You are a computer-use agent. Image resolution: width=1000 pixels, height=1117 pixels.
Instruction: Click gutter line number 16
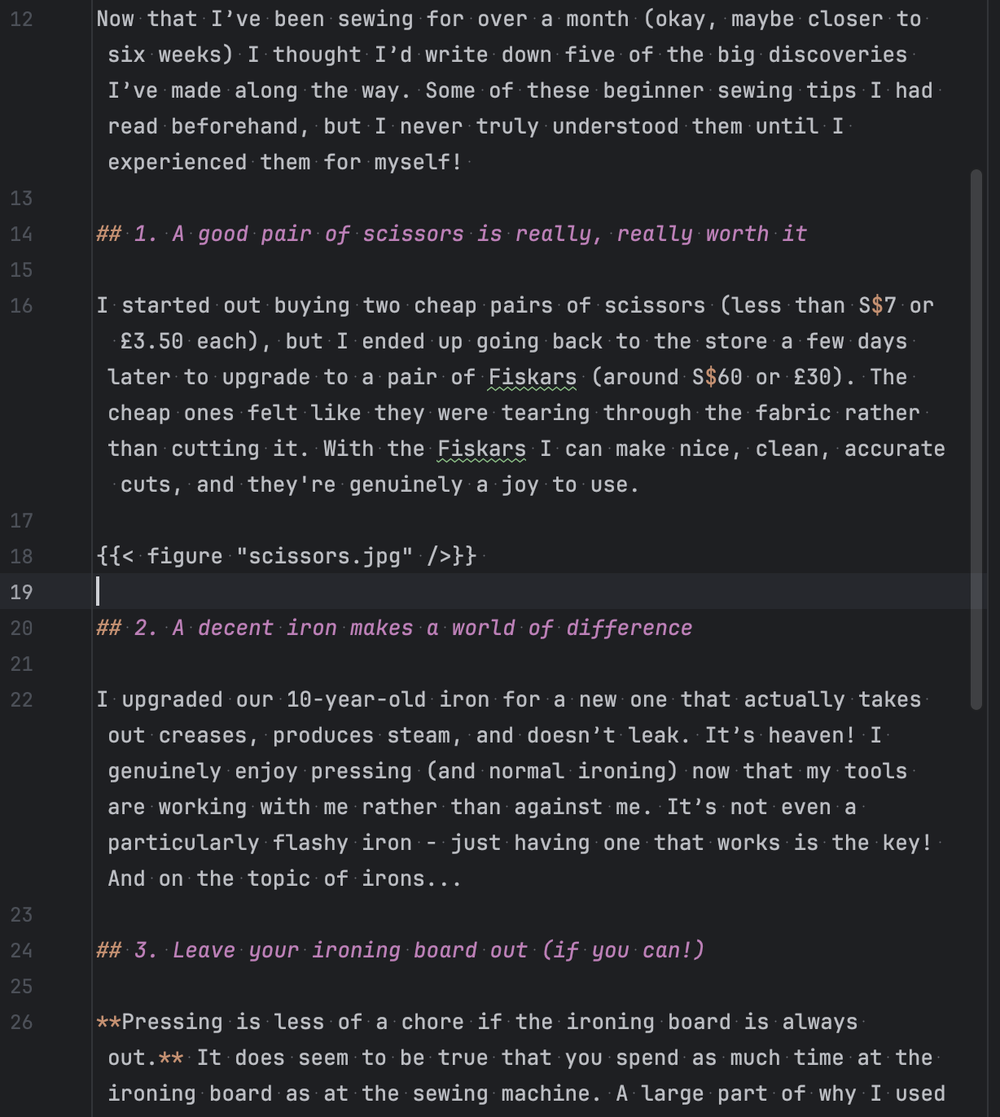click(21, 306)
